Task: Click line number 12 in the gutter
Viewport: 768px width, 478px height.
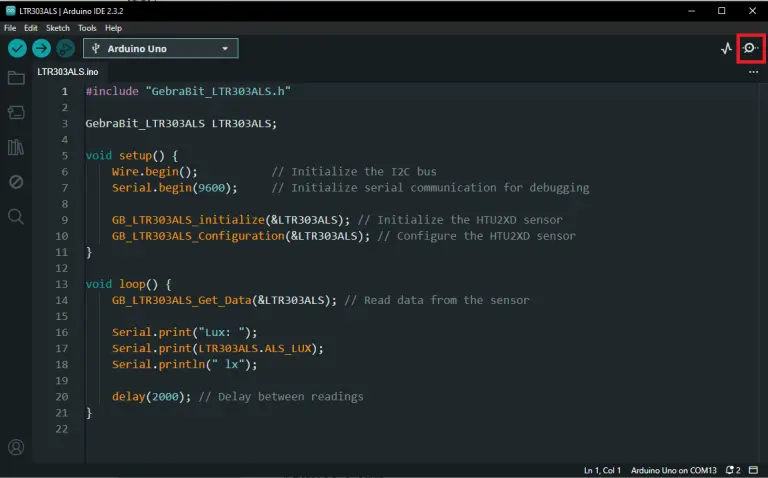Action: [62, 268]
